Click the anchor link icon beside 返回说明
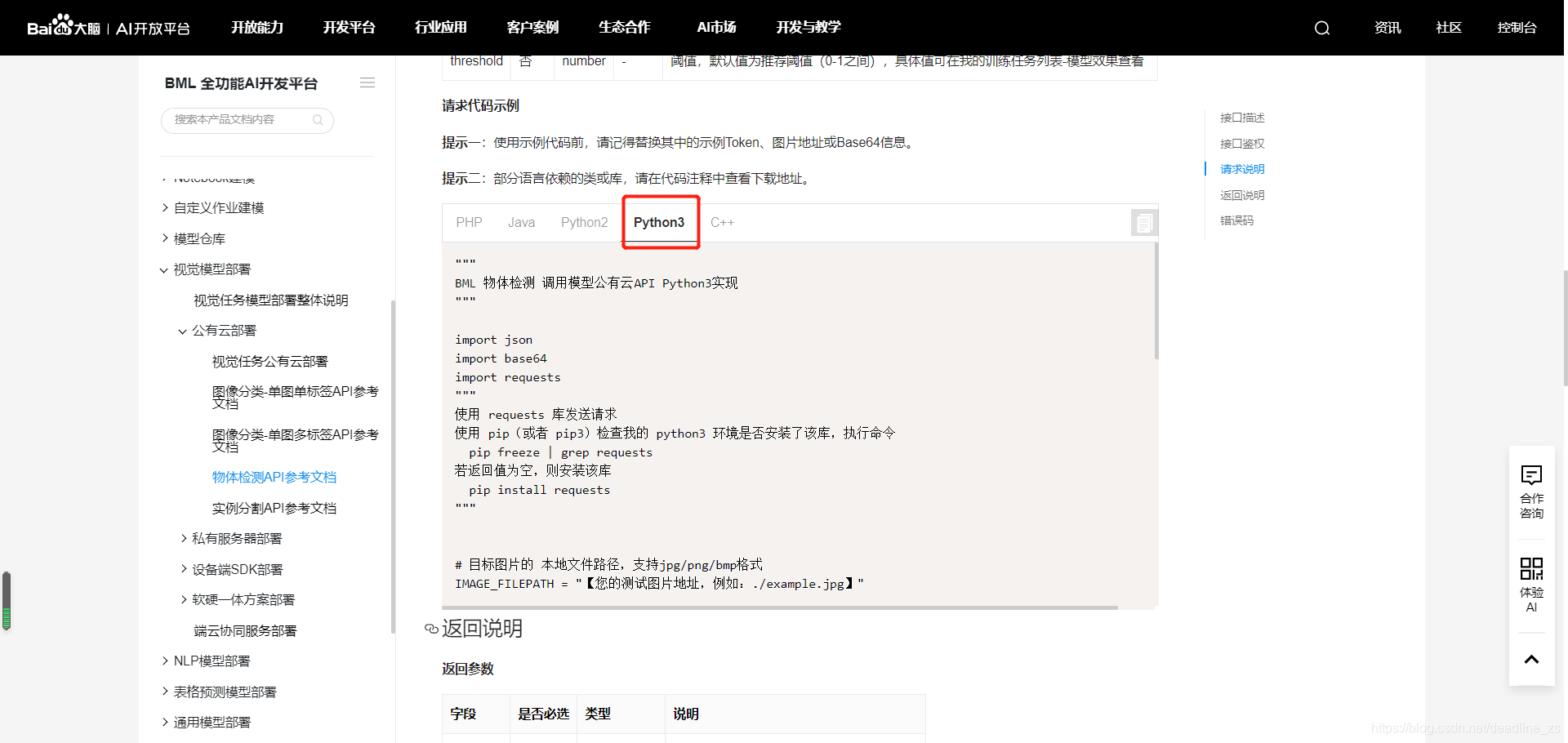 click(x=431, y=629)
